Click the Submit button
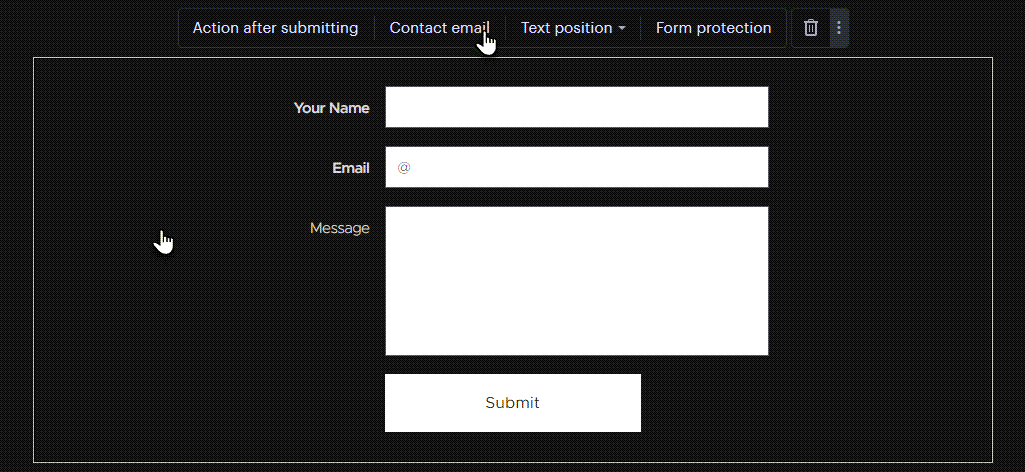 tap(512, 403)
